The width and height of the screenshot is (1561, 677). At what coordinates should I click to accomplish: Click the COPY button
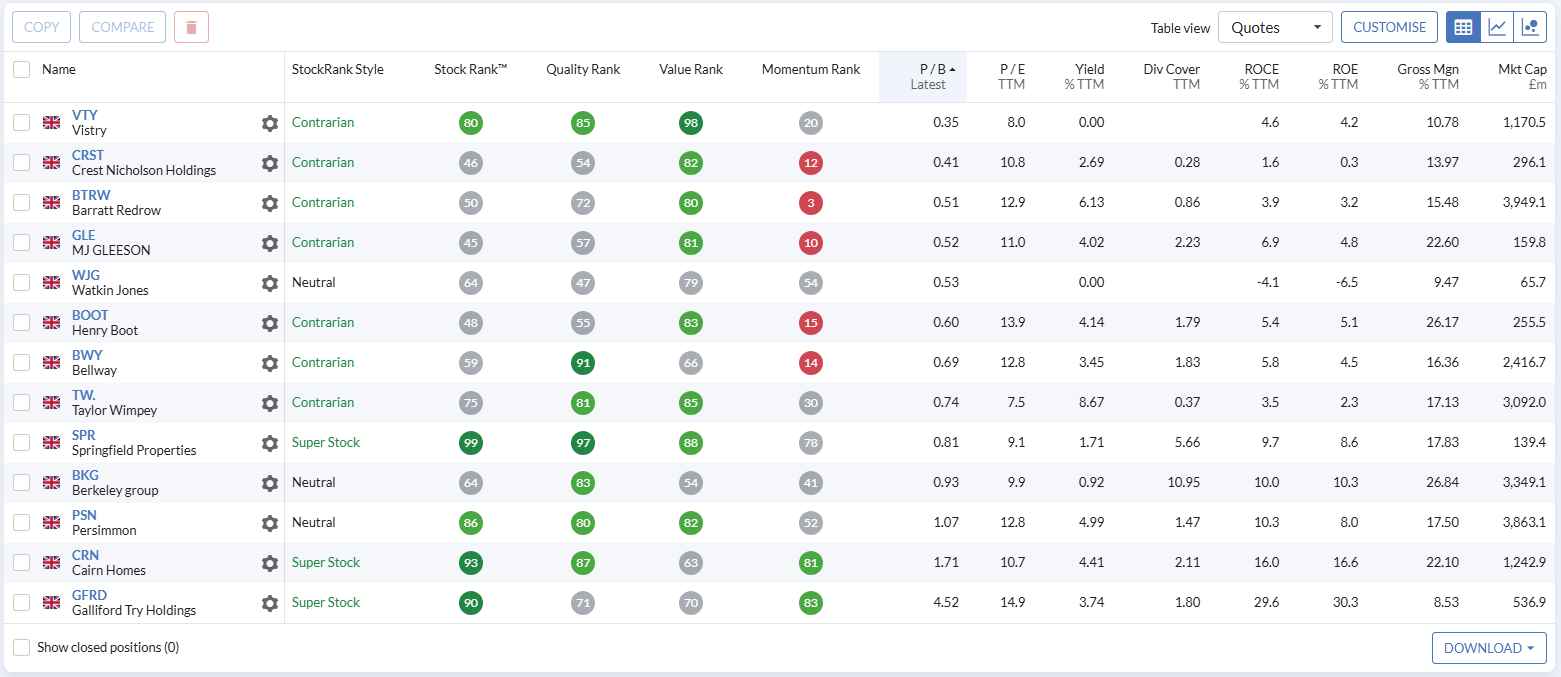(41, 27)
